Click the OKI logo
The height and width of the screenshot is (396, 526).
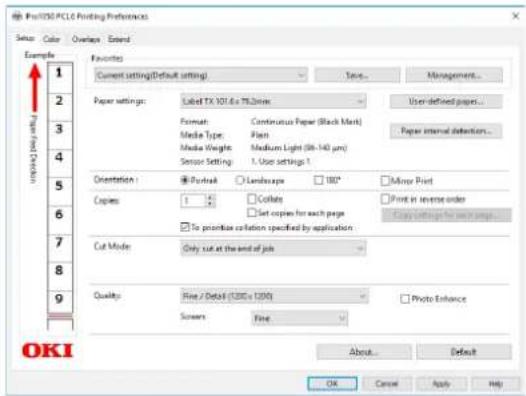click(x=47, y=351)
